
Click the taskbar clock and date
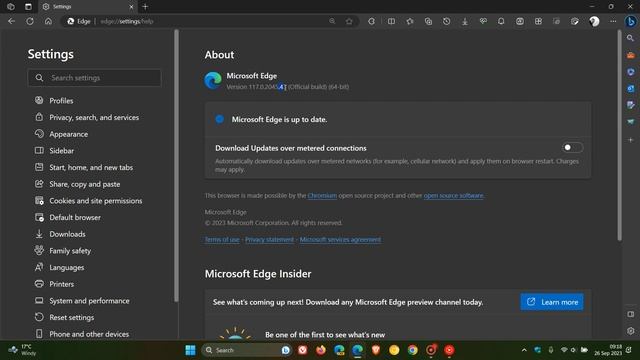[x=609, y=350]
